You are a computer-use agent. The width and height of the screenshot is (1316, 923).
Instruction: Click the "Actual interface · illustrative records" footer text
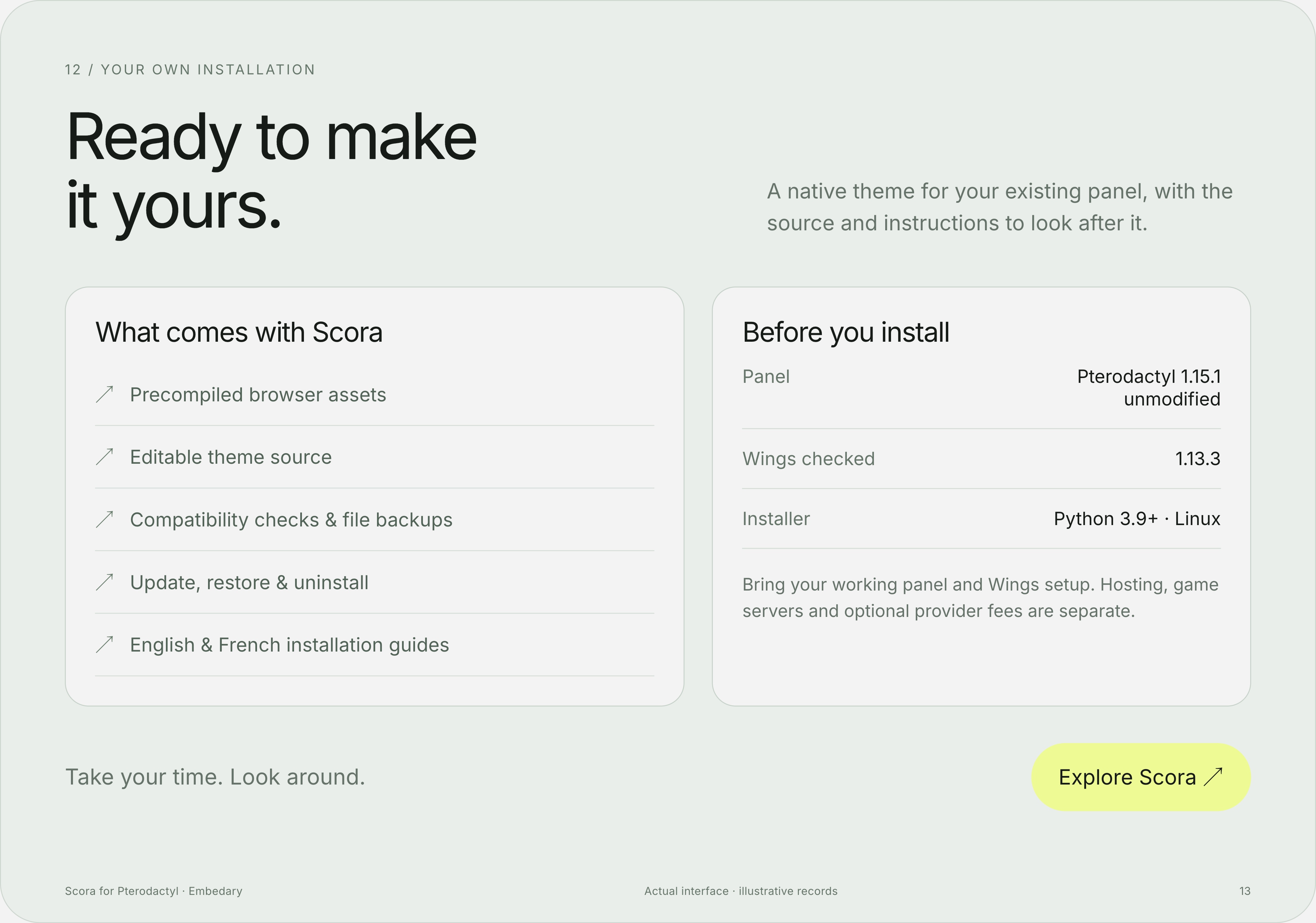[741, 891]
